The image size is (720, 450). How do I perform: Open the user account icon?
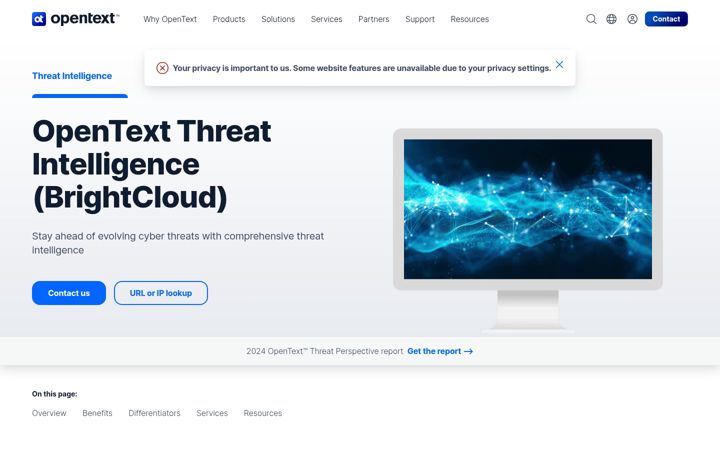pyautogui.click(x=632, y=19)
